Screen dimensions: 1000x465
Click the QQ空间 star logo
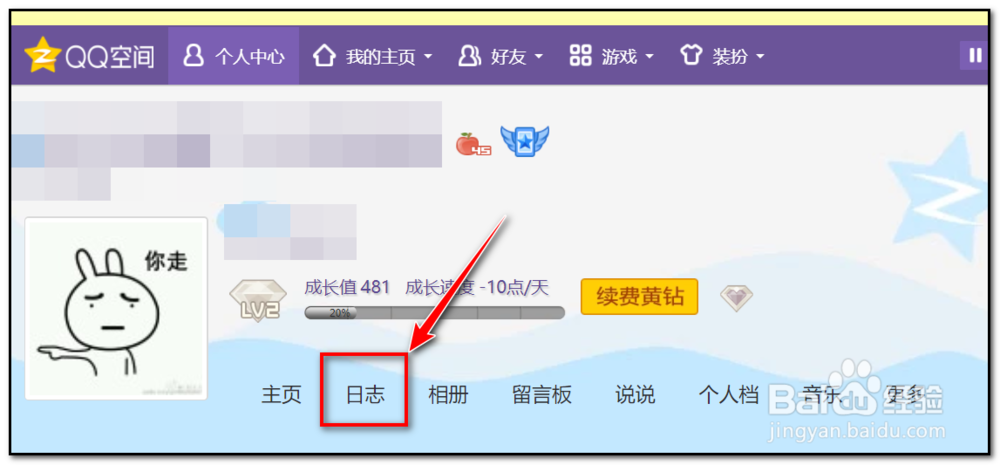pyautogui.click(x=43, y=57)
